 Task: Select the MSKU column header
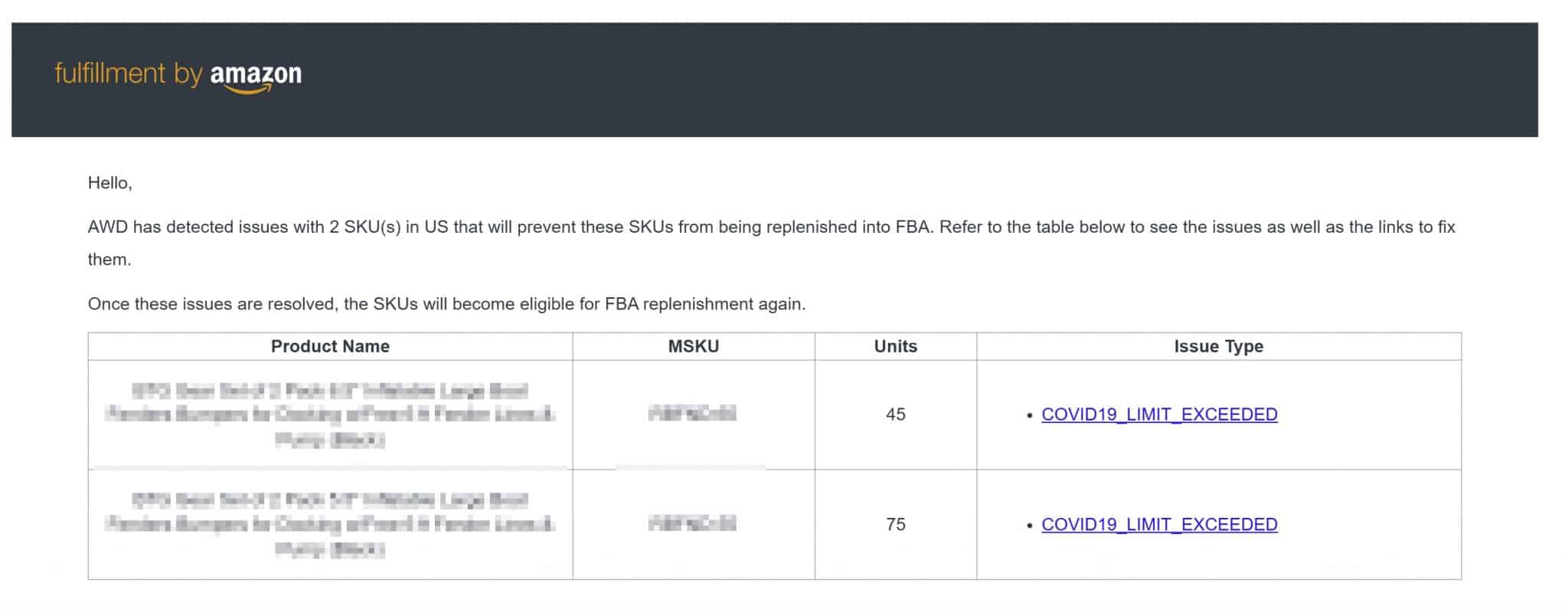point(694,346)
